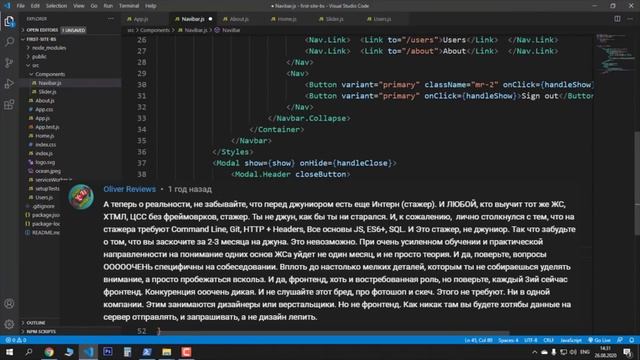
Task: Click the Spaces: 4 indentation setting
Action: click(x=508, y=340)
